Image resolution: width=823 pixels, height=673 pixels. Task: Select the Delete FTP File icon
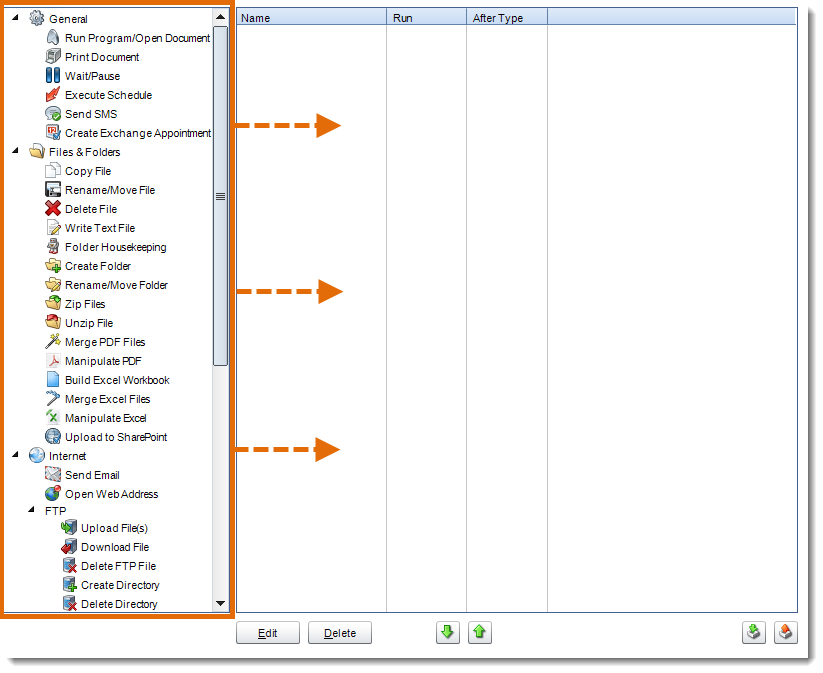(69, 565)
